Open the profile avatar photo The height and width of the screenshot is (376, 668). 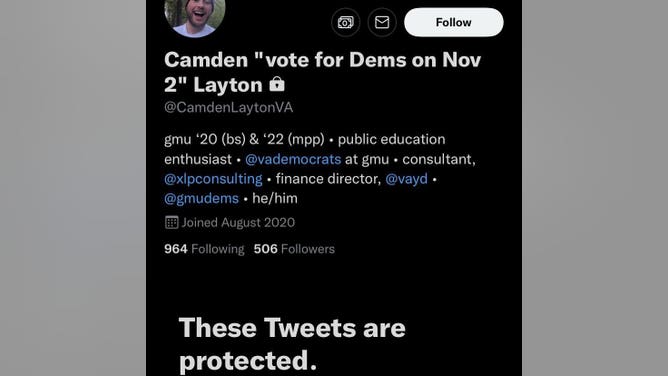click(195, 16)
